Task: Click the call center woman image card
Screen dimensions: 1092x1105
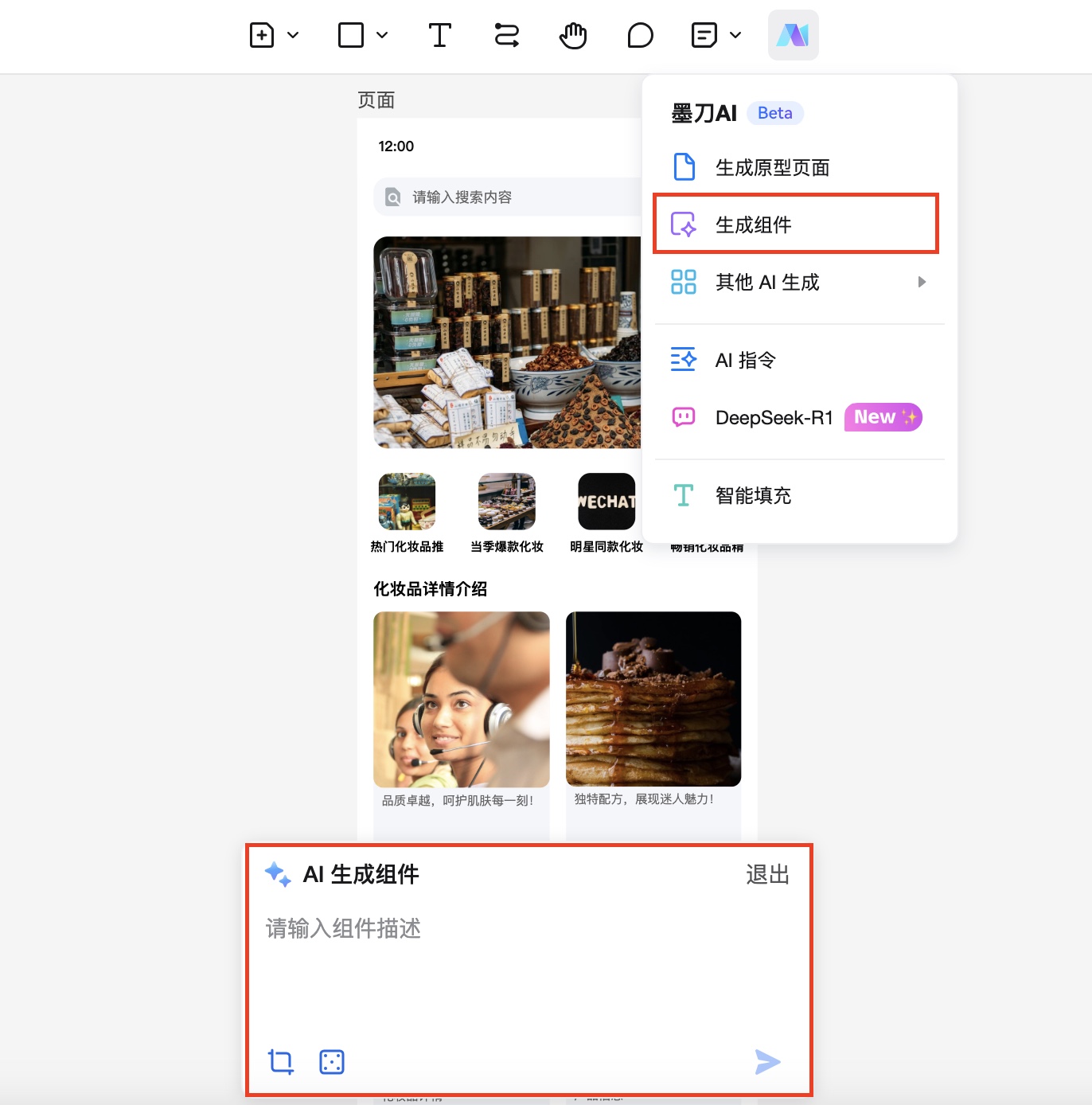Action: [462, 700]
